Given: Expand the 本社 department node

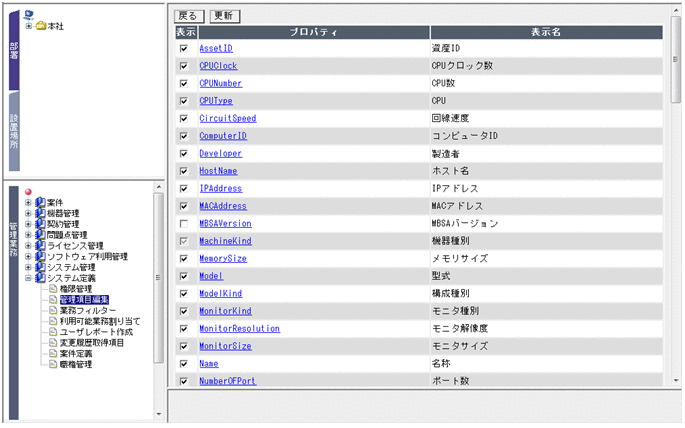Looking at the screenshot, I should pyautogui.click(x=29, y=26).
